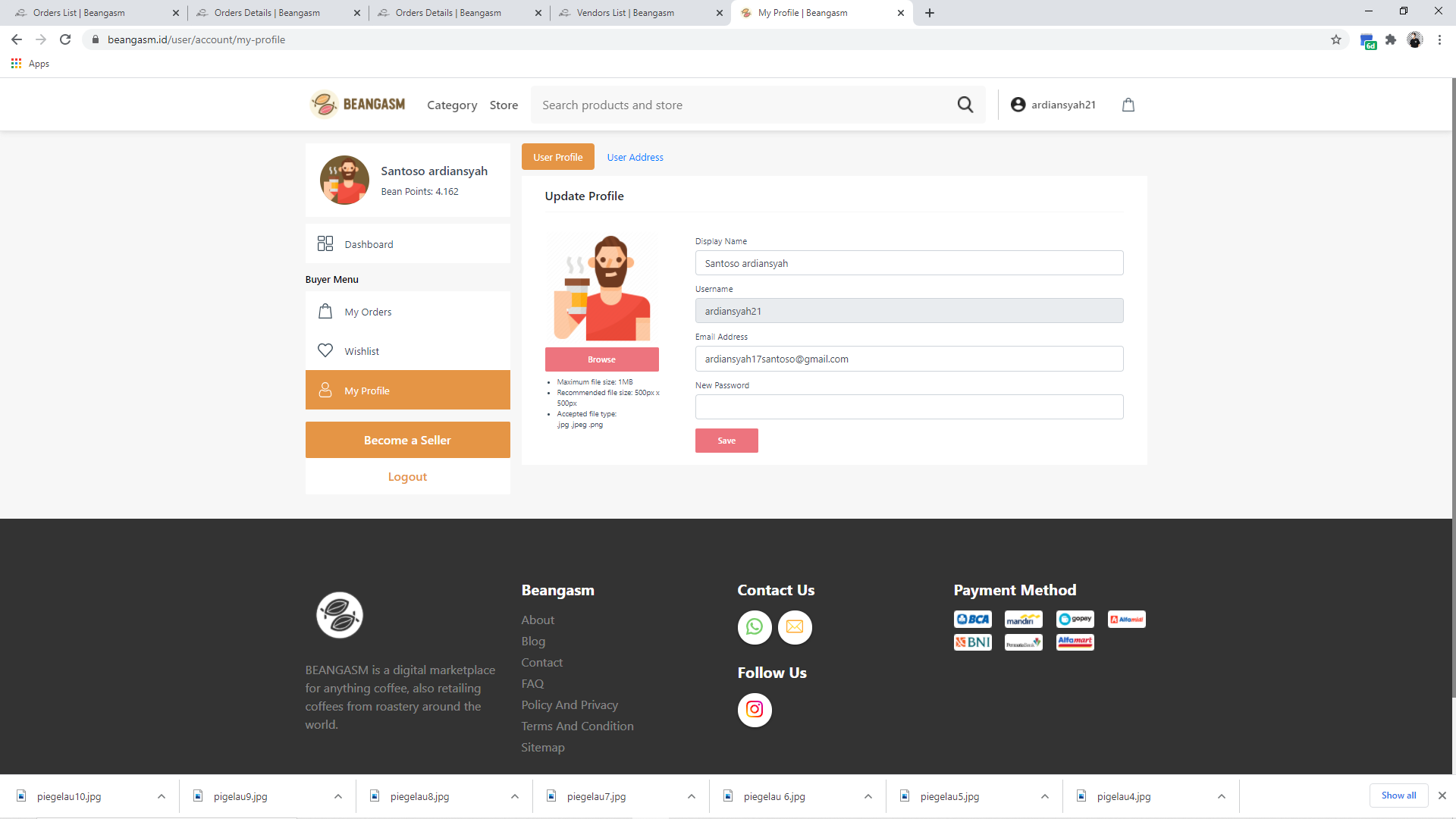Click the Browse image button

[602, 359]
